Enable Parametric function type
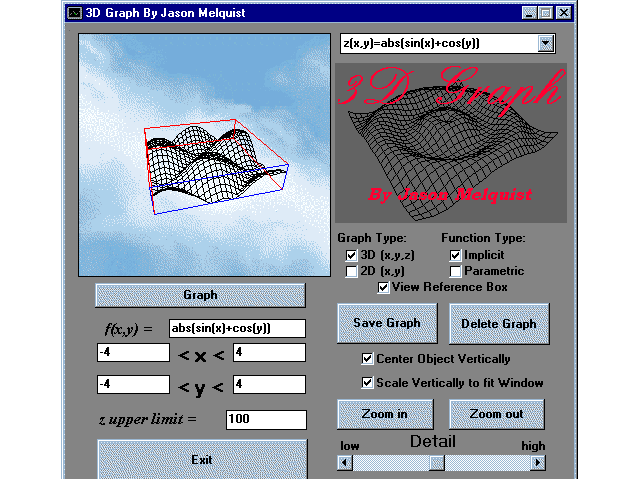 click(456, 271)
